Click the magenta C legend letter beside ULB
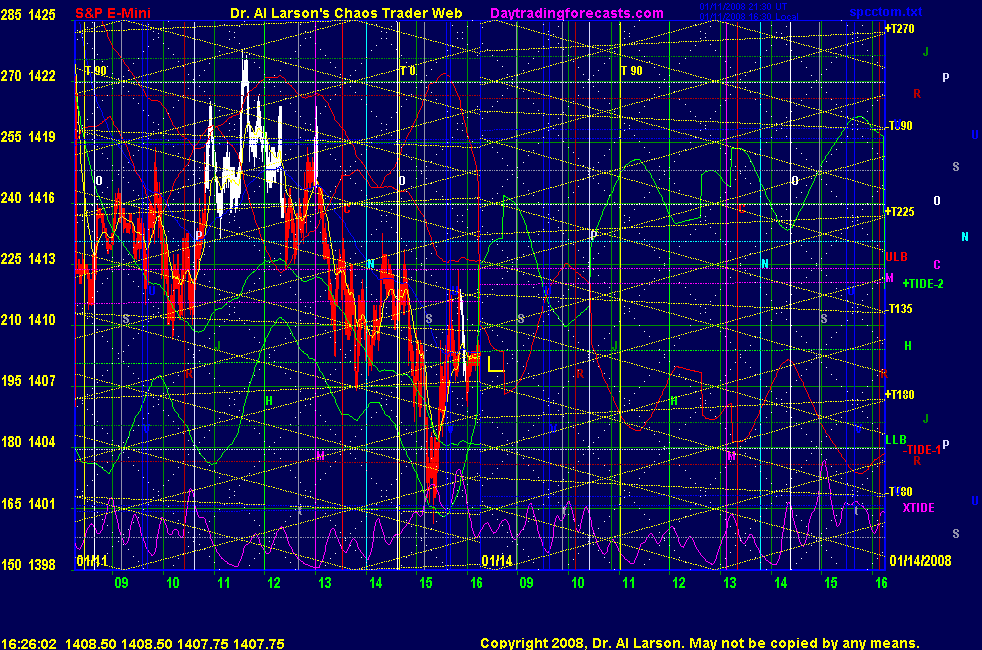982x650 pixels. click(x=937, y=264)
